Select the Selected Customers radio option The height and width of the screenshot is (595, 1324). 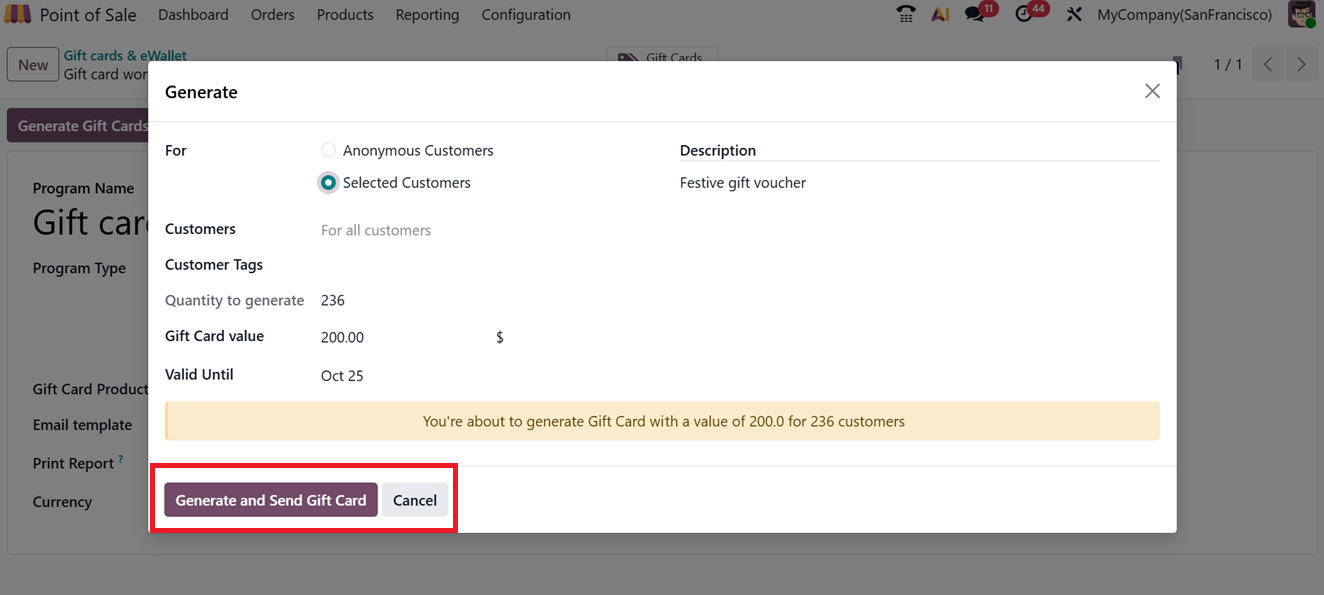[328, 183]
